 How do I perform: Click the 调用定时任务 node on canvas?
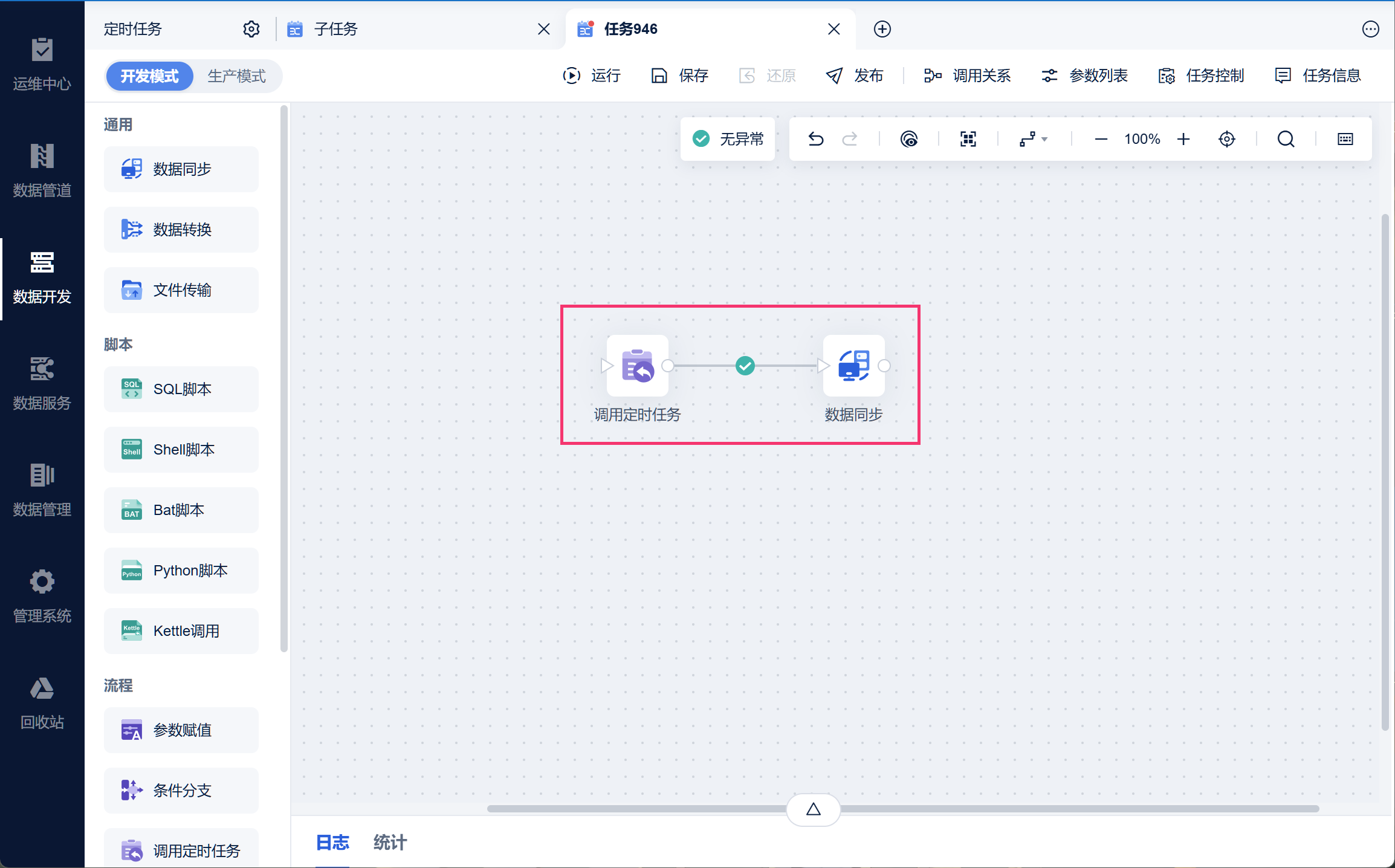[637, 366]
